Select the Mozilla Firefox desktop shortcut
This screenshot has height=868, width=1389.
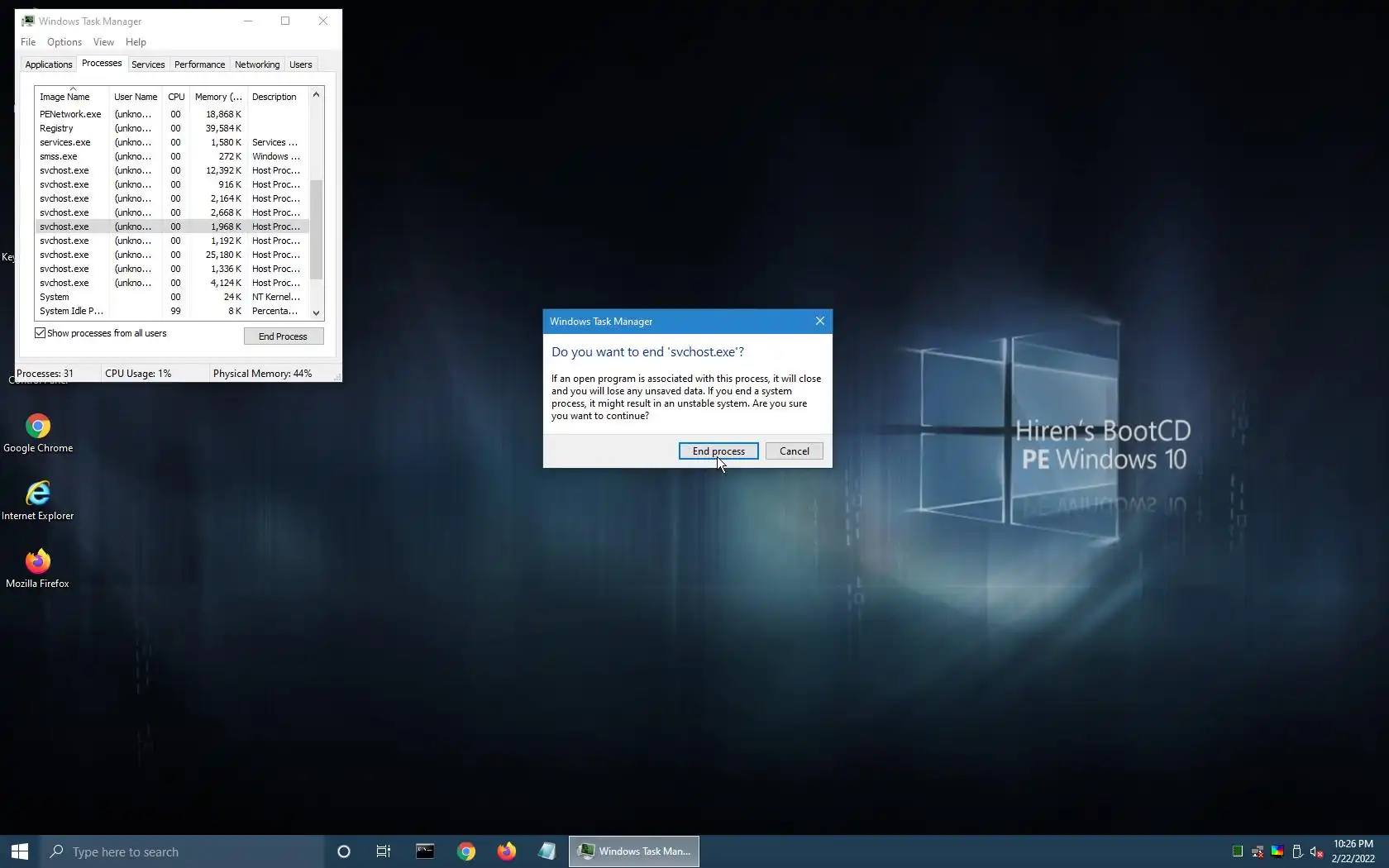[38, 569]
